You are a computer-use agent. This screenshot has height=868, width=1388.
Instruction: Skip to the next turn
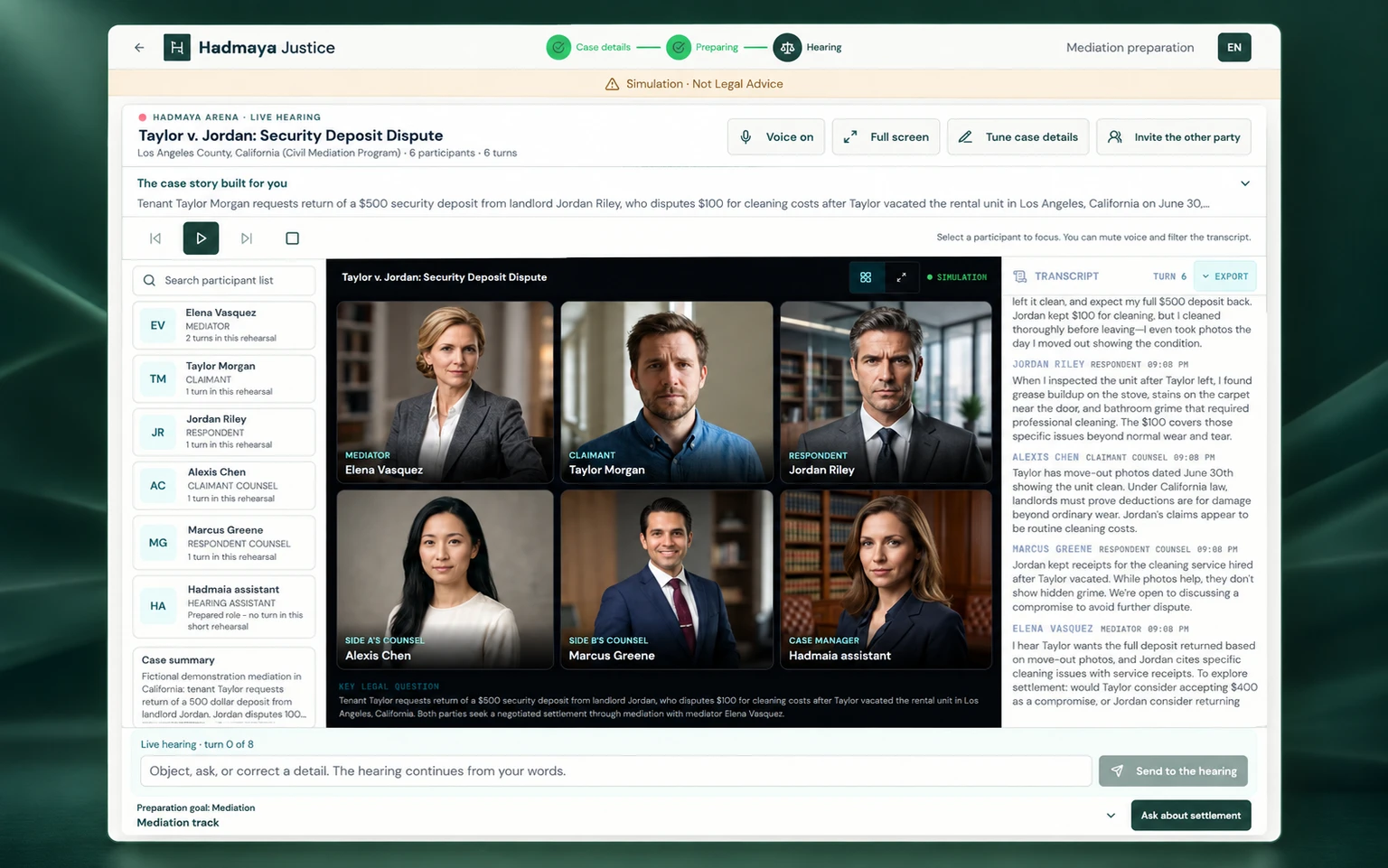(x=247, y=238)
